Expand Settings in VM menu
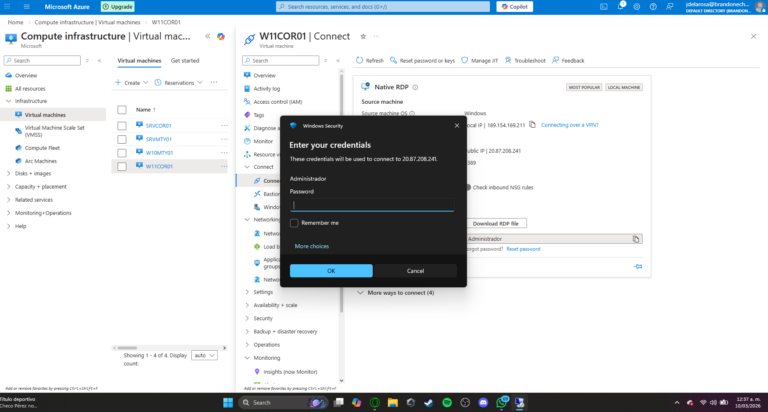 (247, 292)
